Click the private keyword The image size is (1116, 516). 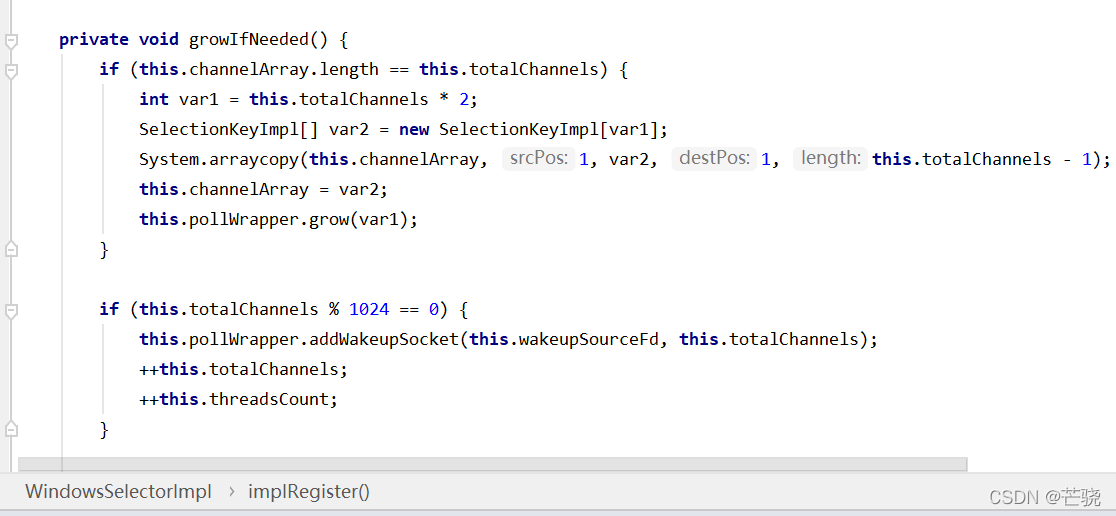point(94,40)
